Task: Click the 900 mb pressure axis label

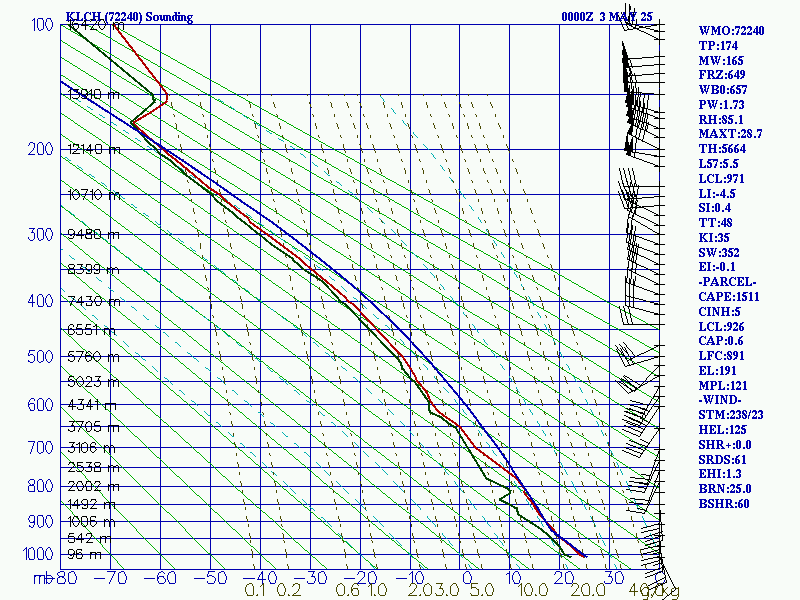Action: (40, 522)
